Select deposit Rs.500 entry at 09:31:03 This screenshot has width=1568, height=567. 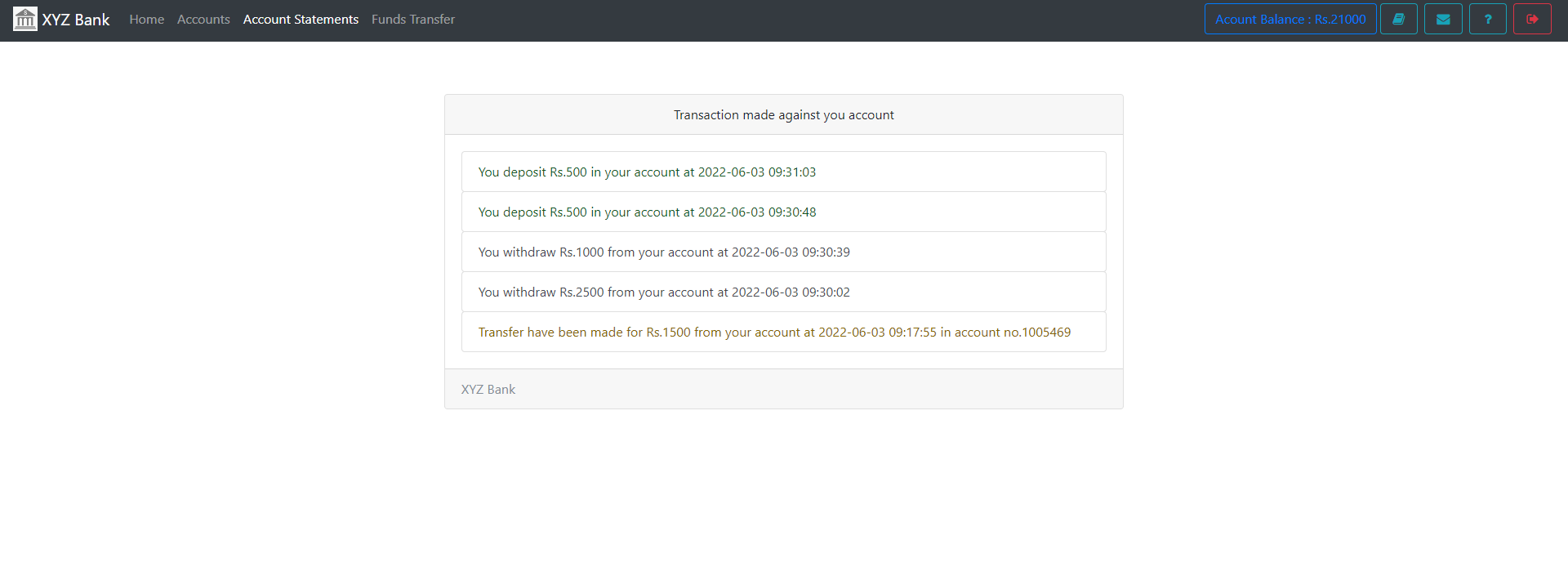pyautogui.click(x=784, y=172)
